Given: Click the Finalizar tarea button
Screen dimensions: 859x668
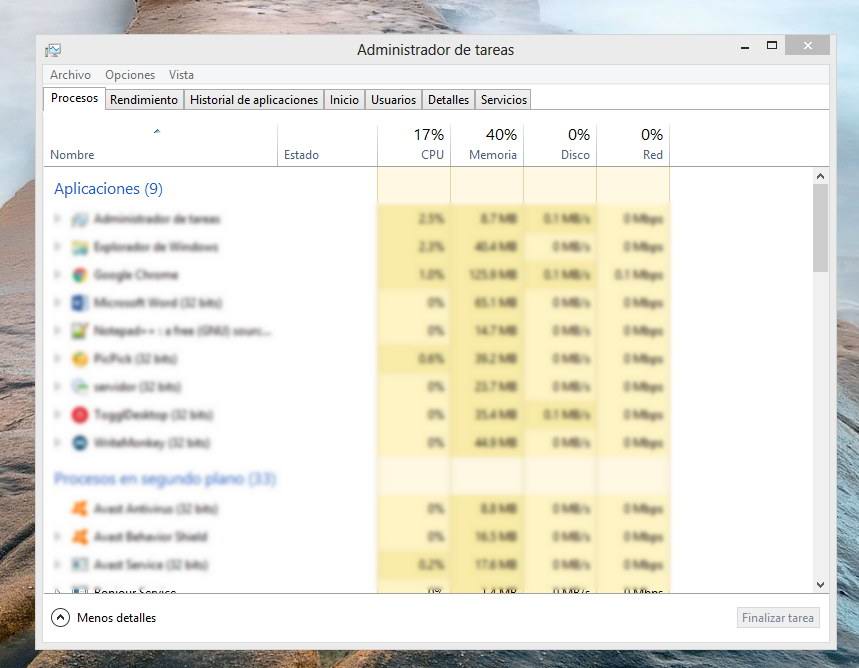Looking at the screenshot, I should click(x=778, y=618).
